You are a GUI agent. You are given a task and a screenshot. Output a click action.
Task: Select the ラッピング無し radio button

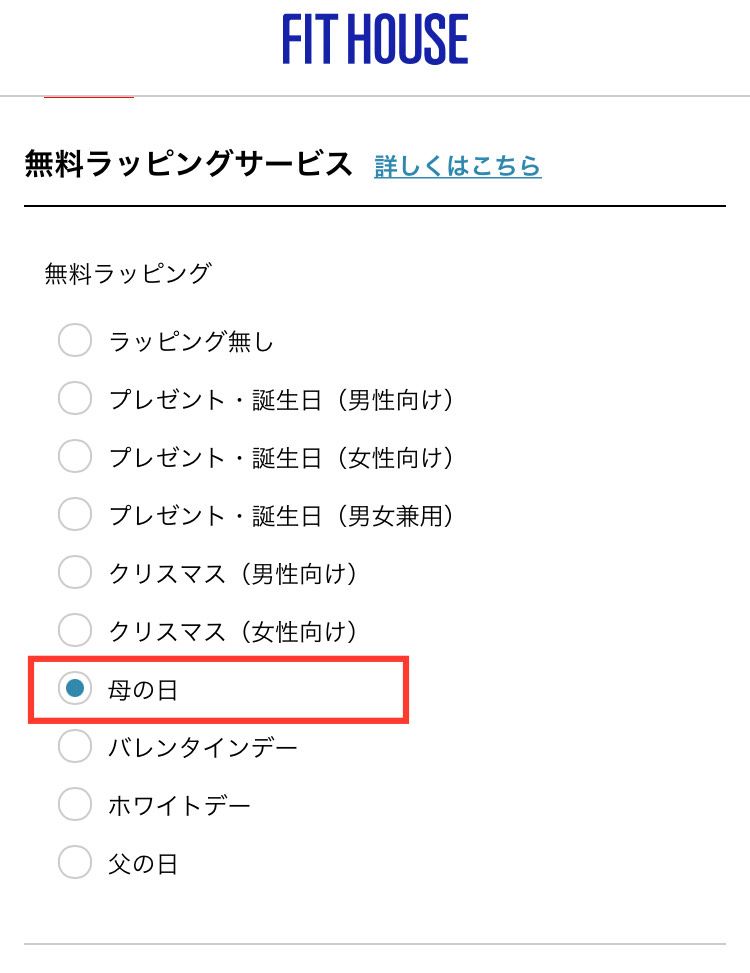point(75,341)
